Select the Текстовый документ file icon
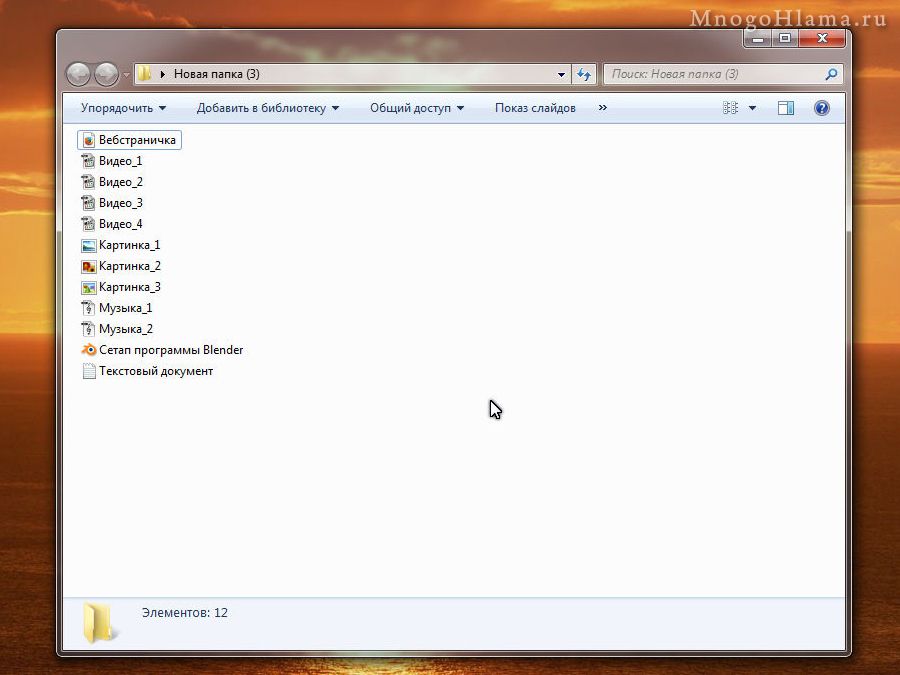The height and width of the screenshot is (675, 900). (88, 371)
